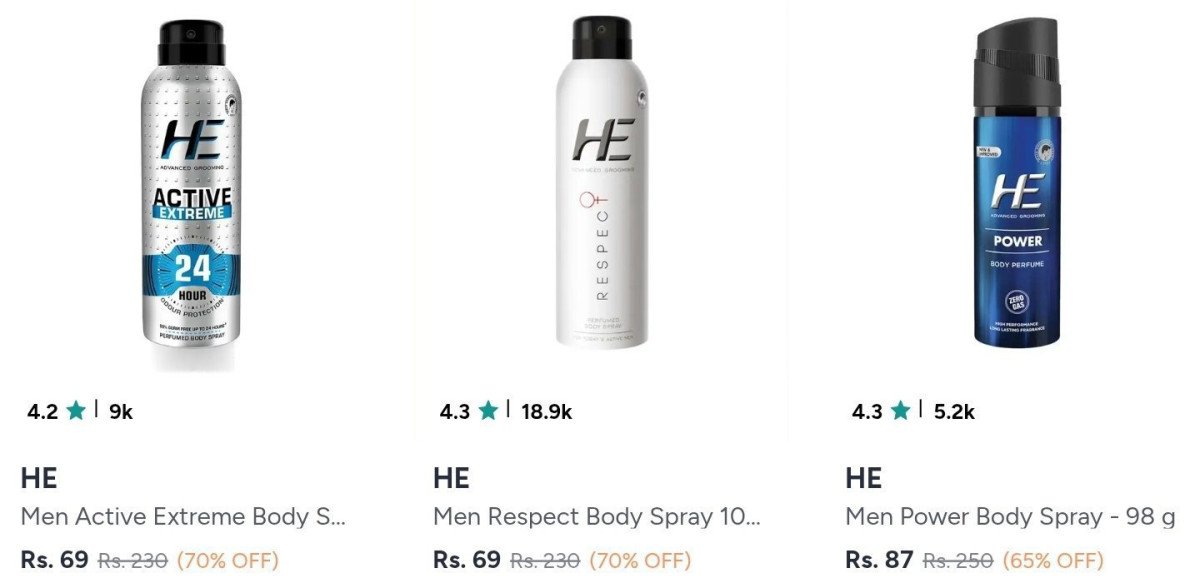This screenshot has height=583, width=1200.
Task: Open Men Respect Body Spray title
Action: (597, 517)
